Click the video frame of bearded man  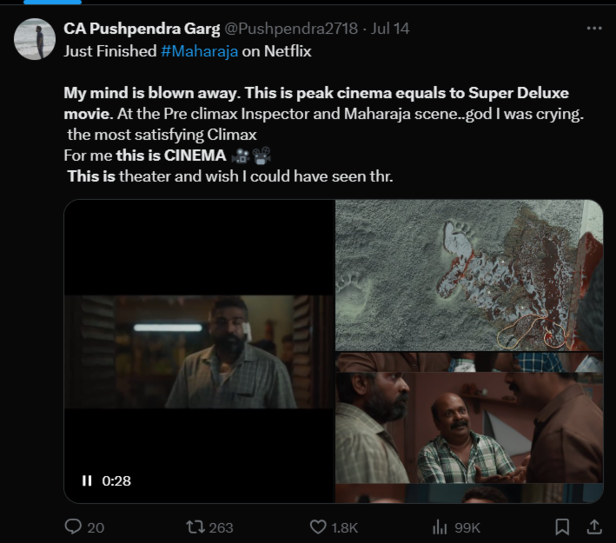tap(199, 350)
